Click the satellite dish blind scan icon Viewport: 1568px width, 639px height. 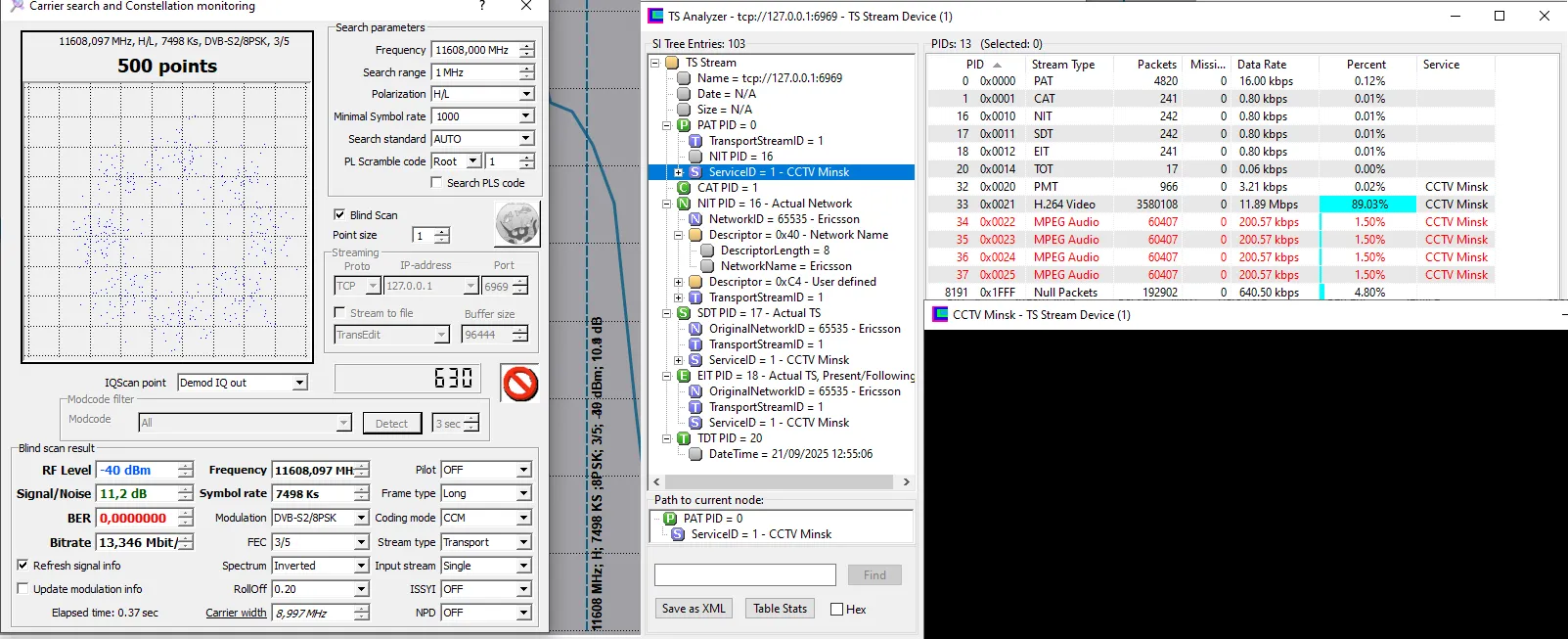click(516, 224)
